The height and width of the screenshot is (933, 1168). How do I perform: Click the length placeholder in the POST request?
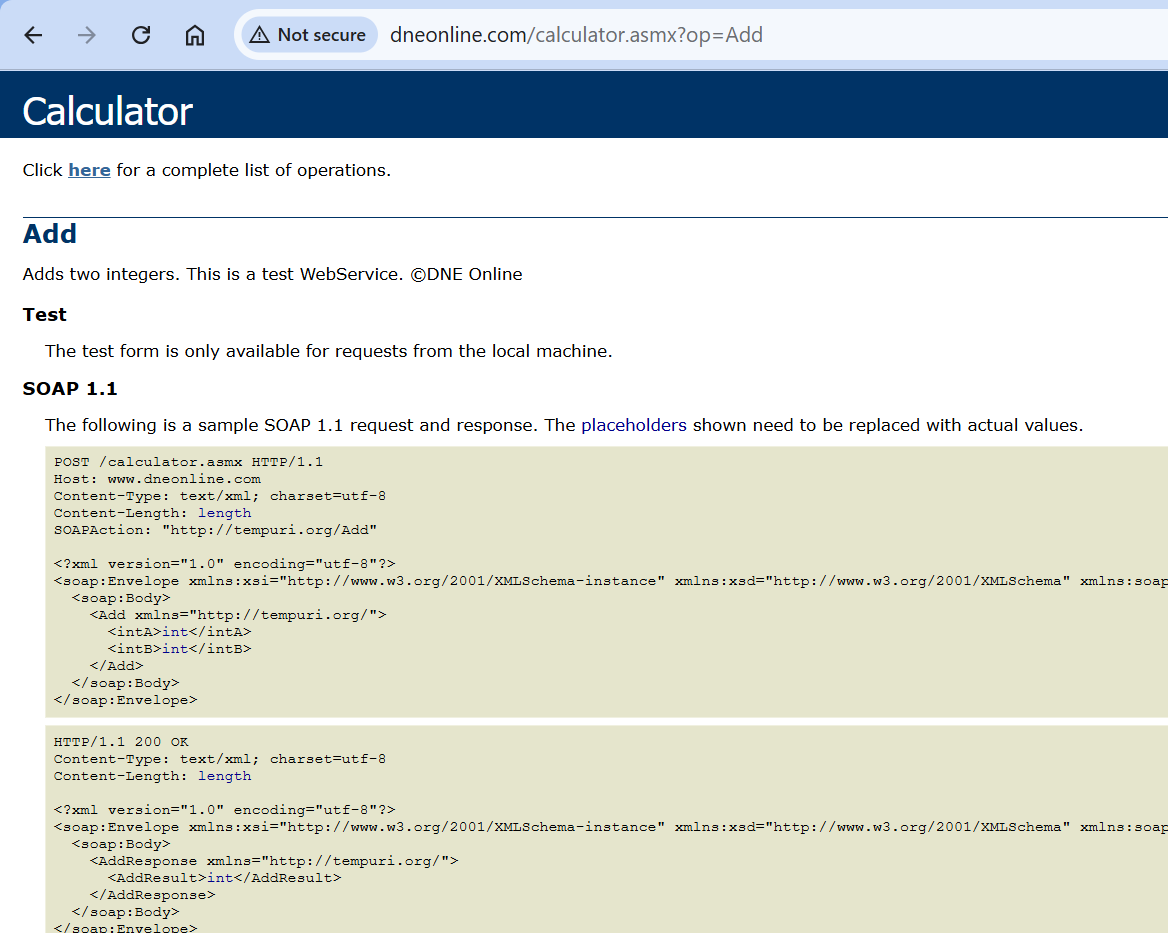(224, 513)
